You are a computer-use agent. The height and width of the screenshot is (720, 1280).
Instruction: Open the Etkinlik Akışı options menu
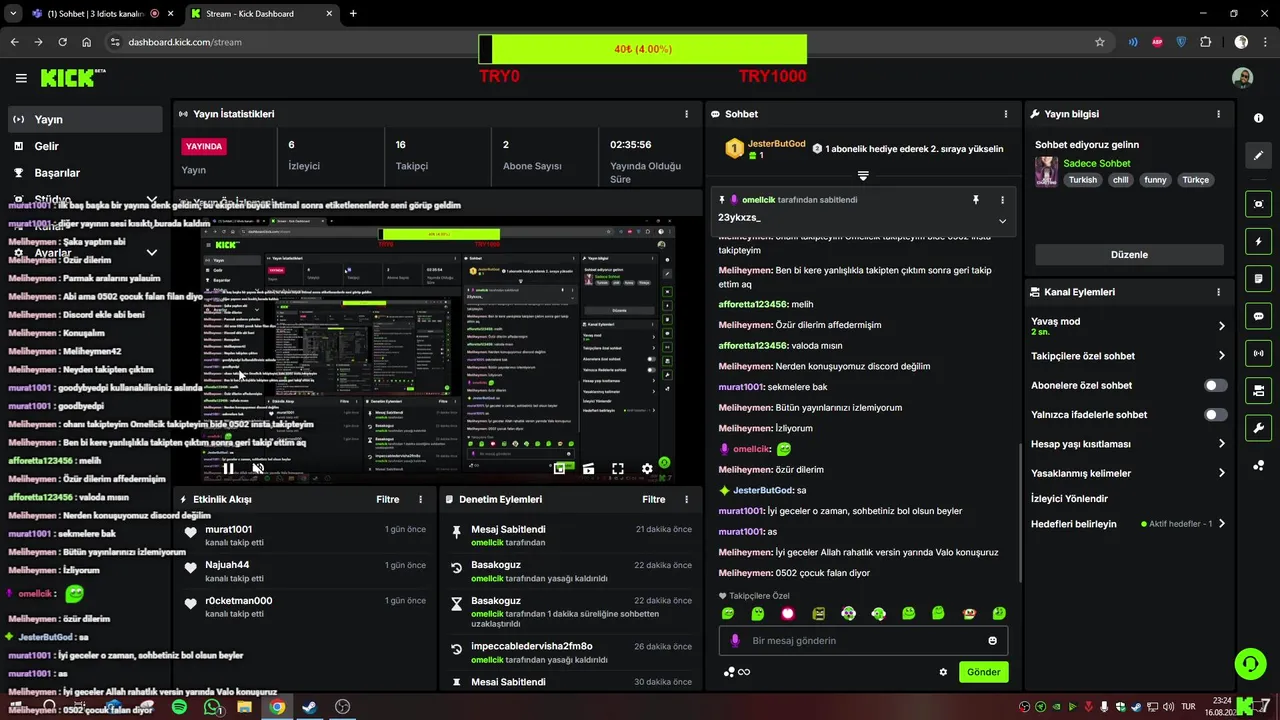pos(420,499)
